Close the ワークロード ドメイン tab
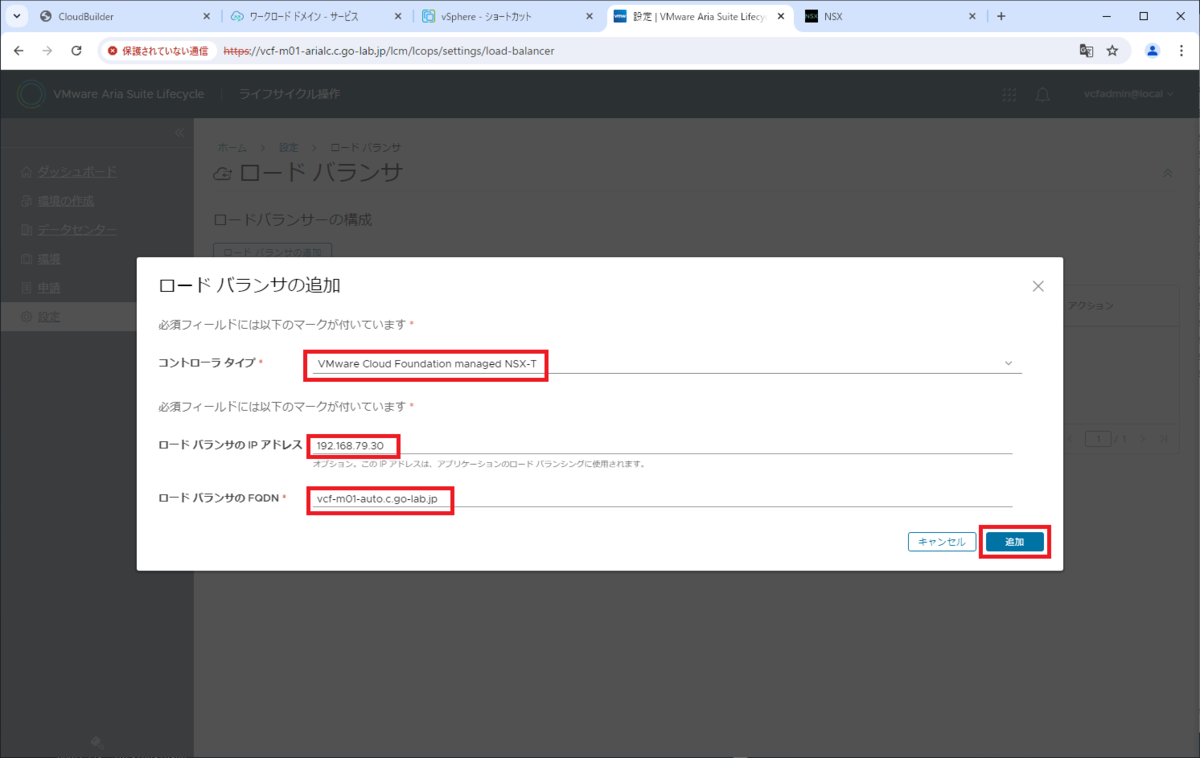 (399, 17)
